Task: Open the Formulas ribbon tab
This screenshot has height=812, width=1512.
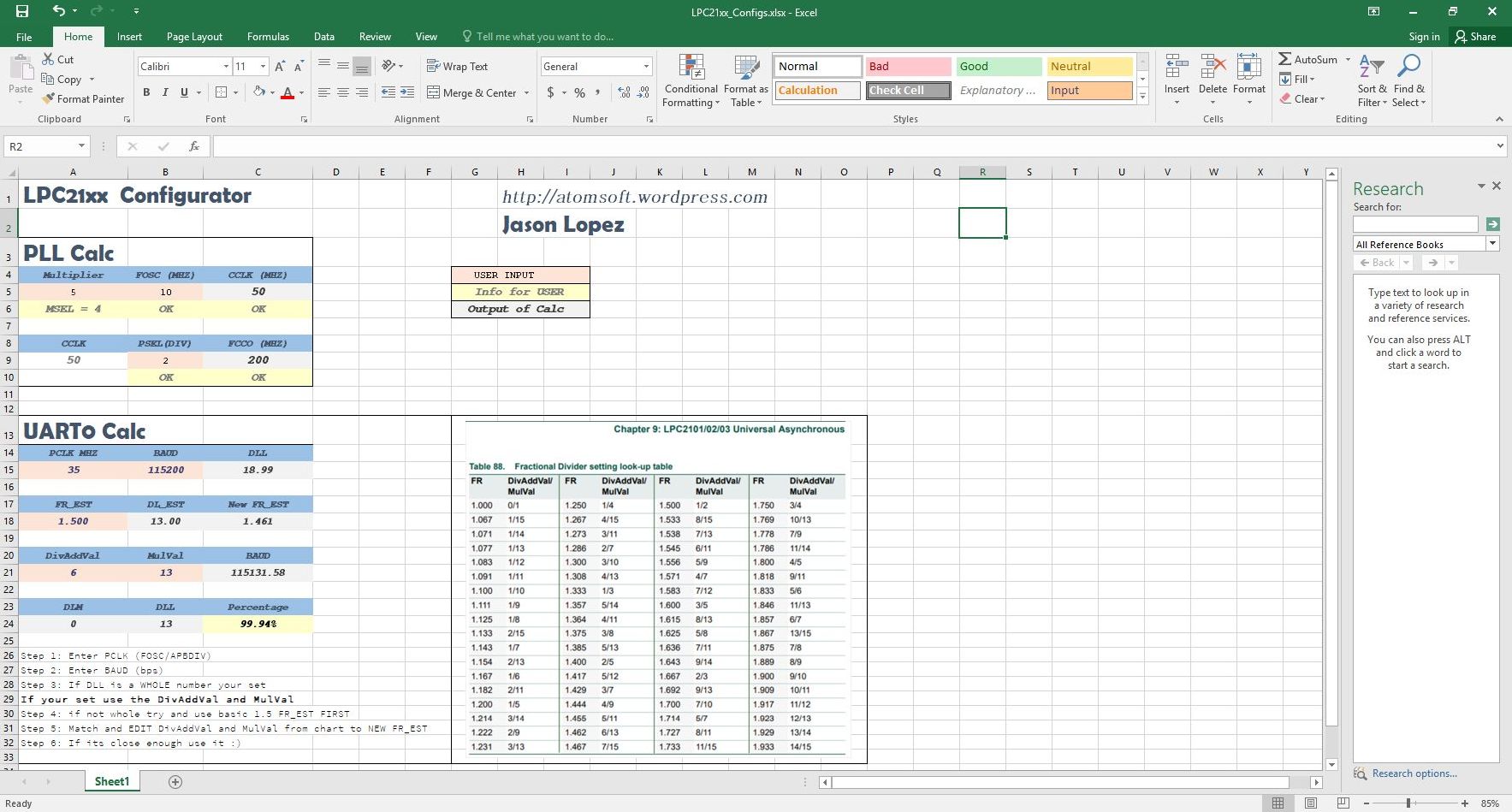Action: [268, 36]
